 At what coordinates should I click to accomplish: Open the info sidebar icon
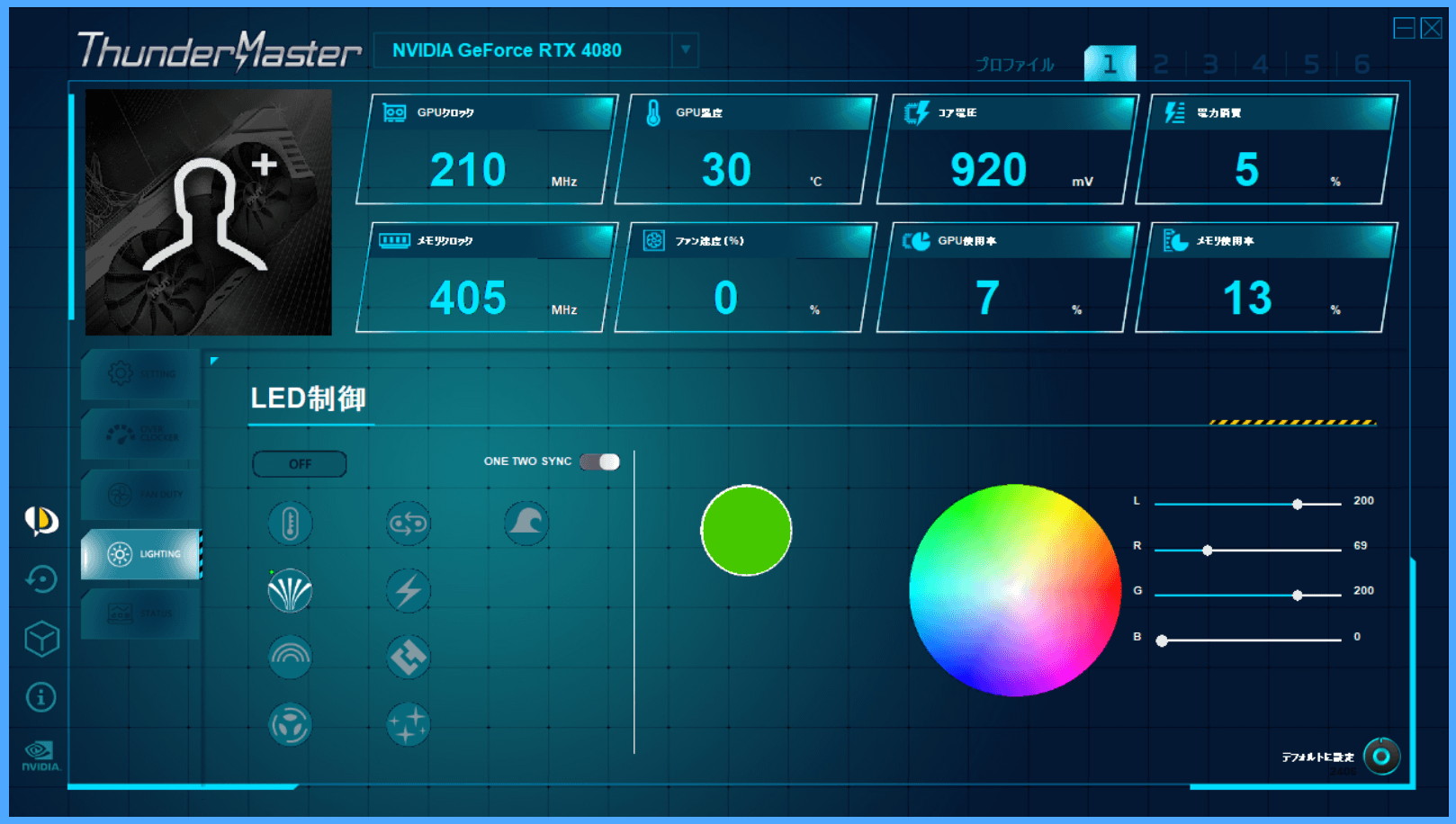point(41,697)
